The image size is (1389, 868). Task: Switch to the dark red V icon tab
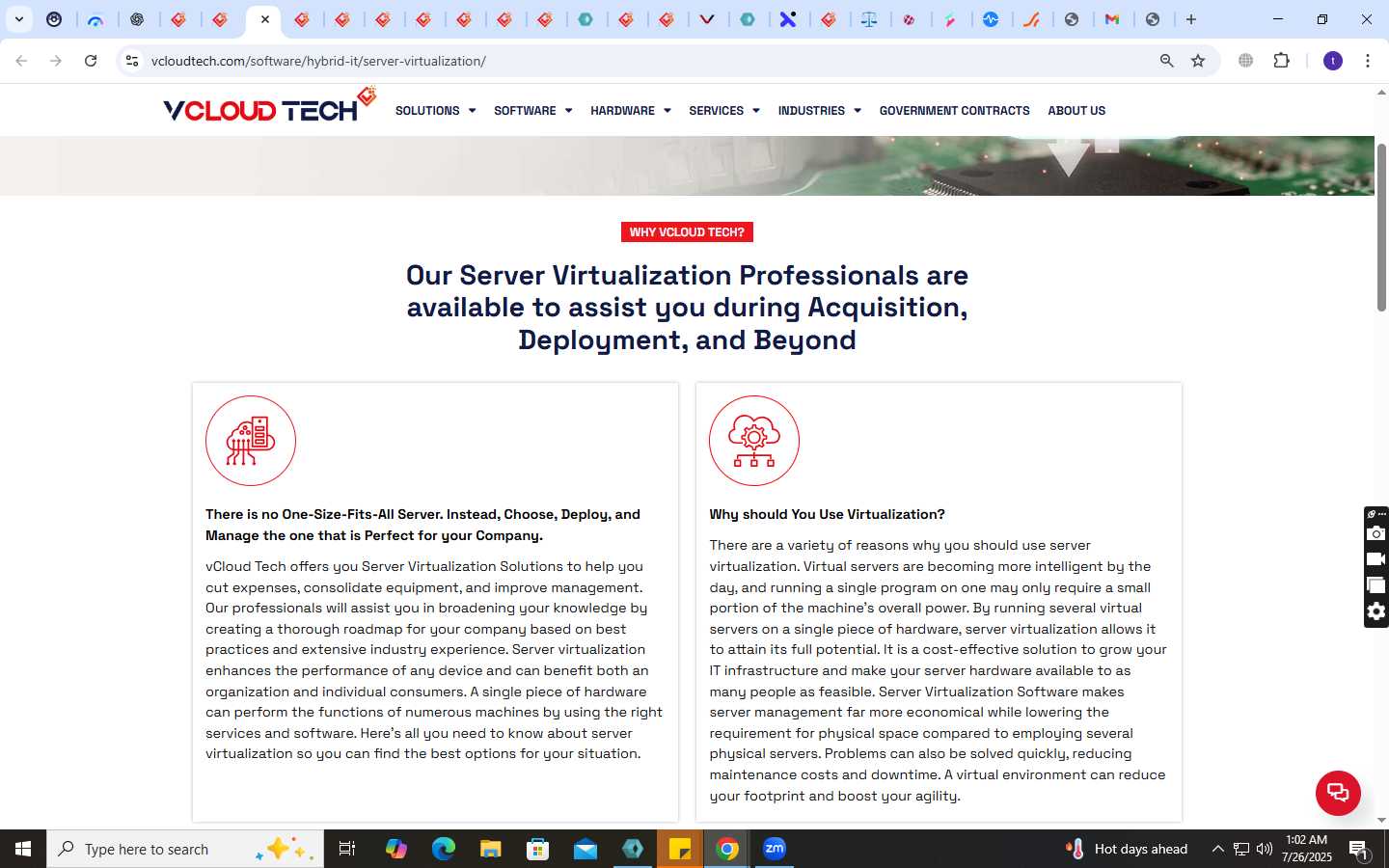[x=707, y=19]
